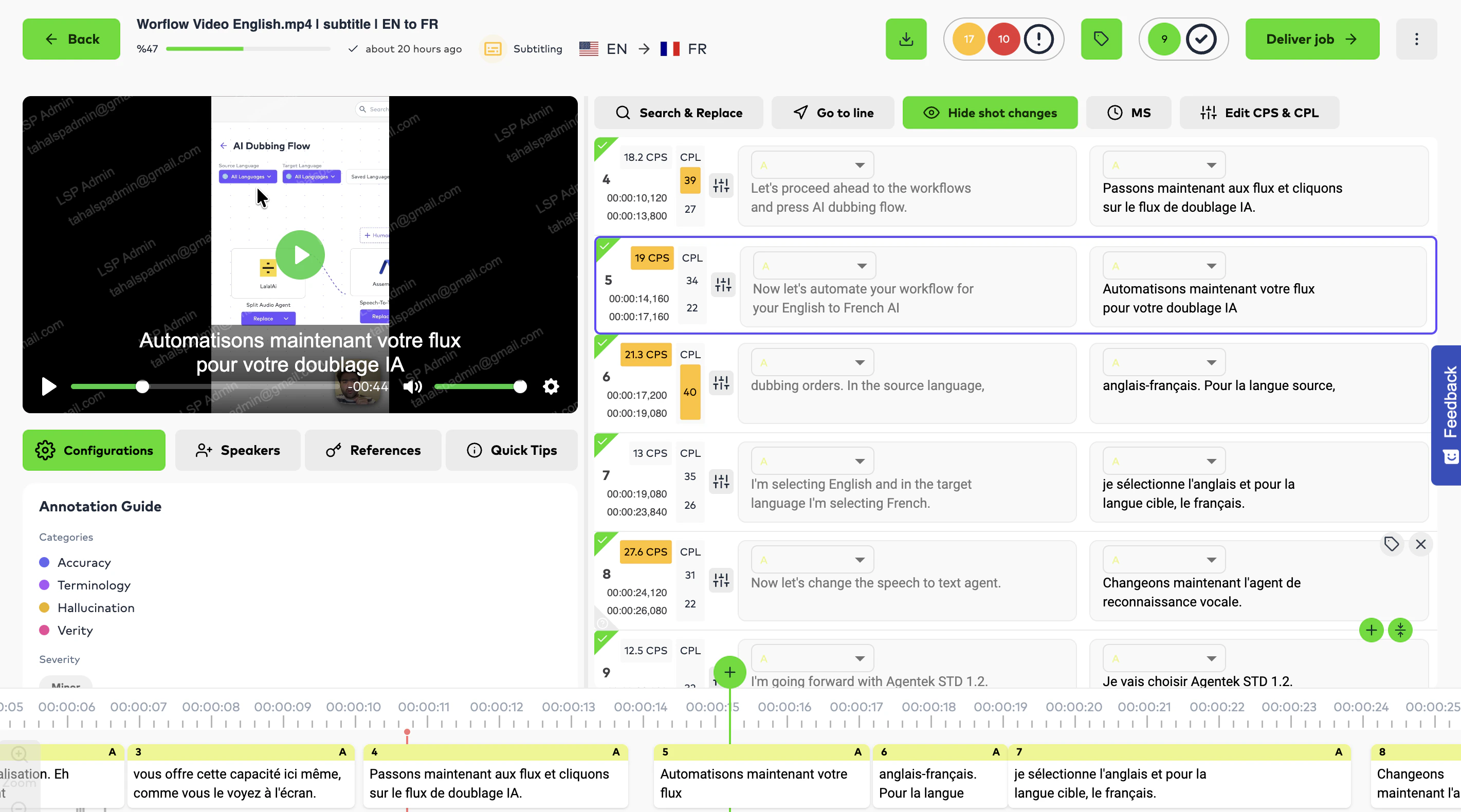This screenshot has height=812, width=1461.
Task: Select timeline segment 4 subtitle block
Action: 496,776
